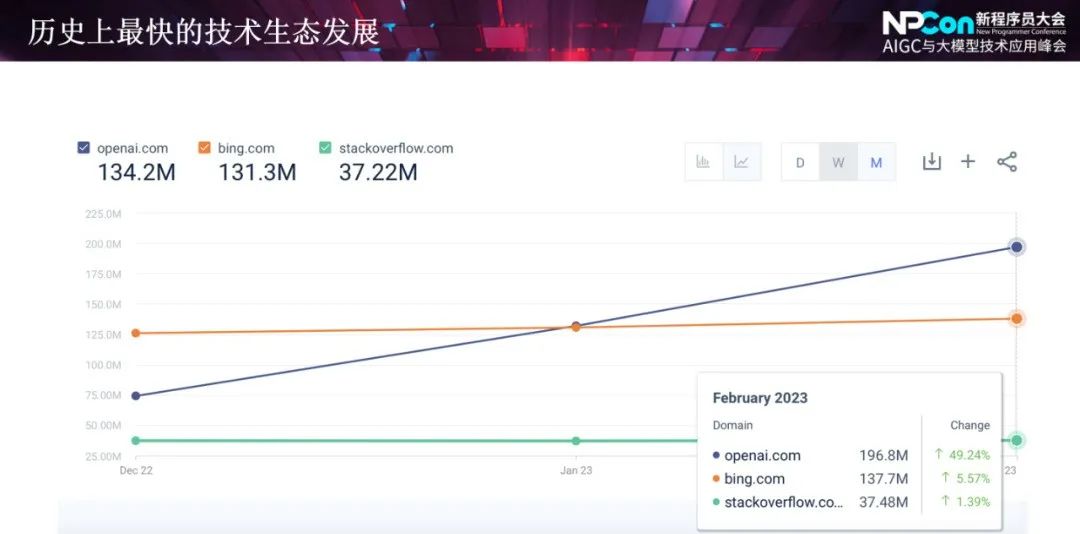Screen dimensions: 1080x534
Task: Select stackoverflow.com February 2023 data point
Action: (x=1016, y=440)
